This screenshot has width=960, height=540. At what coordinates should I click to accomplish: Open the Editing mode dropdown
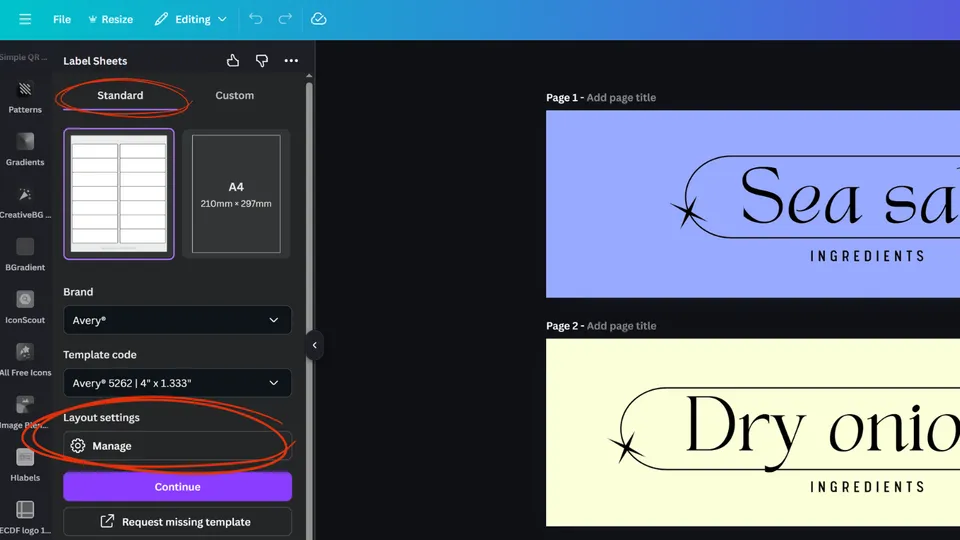pyautogui.click(x=190, y=19)
